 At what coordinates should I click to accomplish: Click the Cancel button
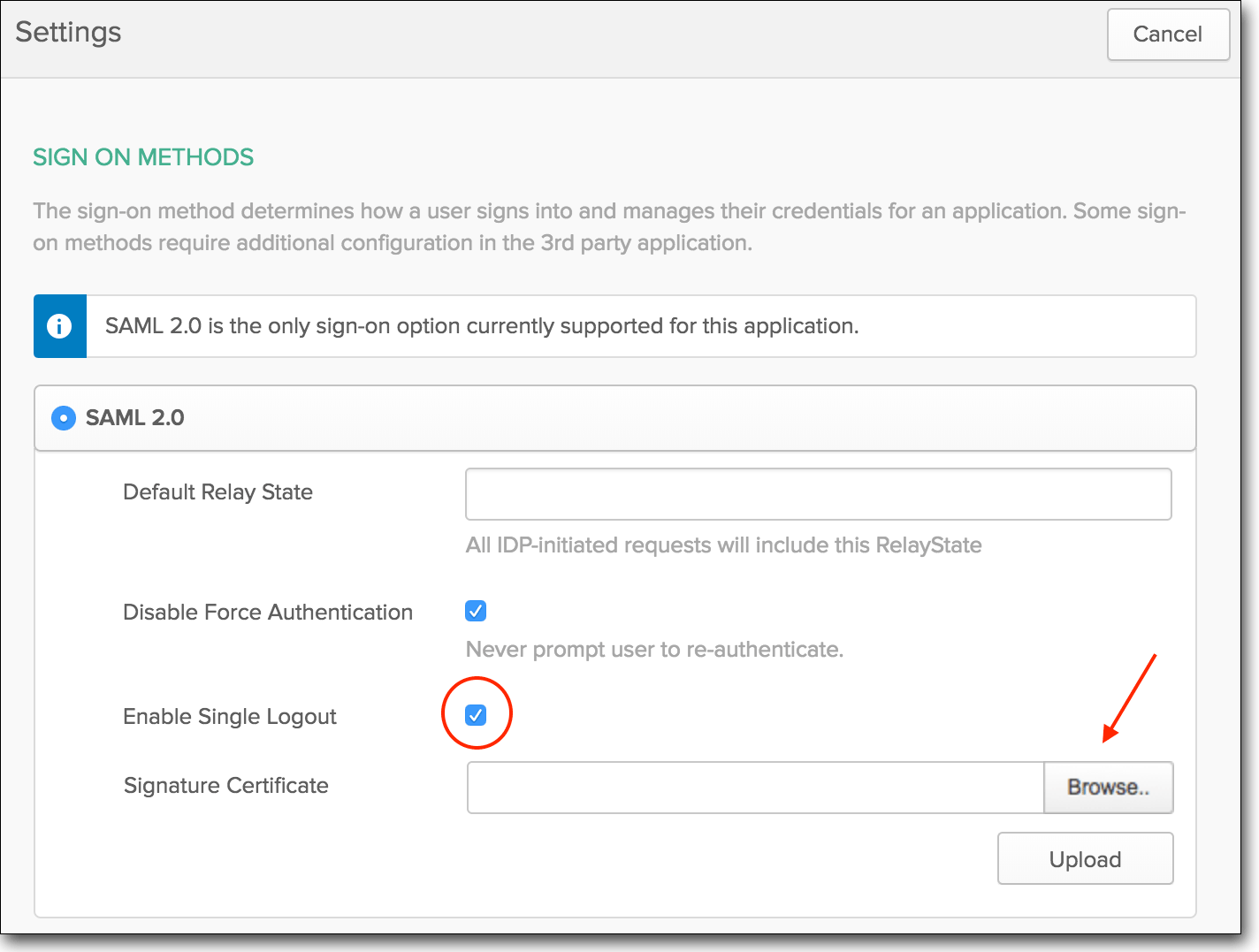tap(1168, 34)
